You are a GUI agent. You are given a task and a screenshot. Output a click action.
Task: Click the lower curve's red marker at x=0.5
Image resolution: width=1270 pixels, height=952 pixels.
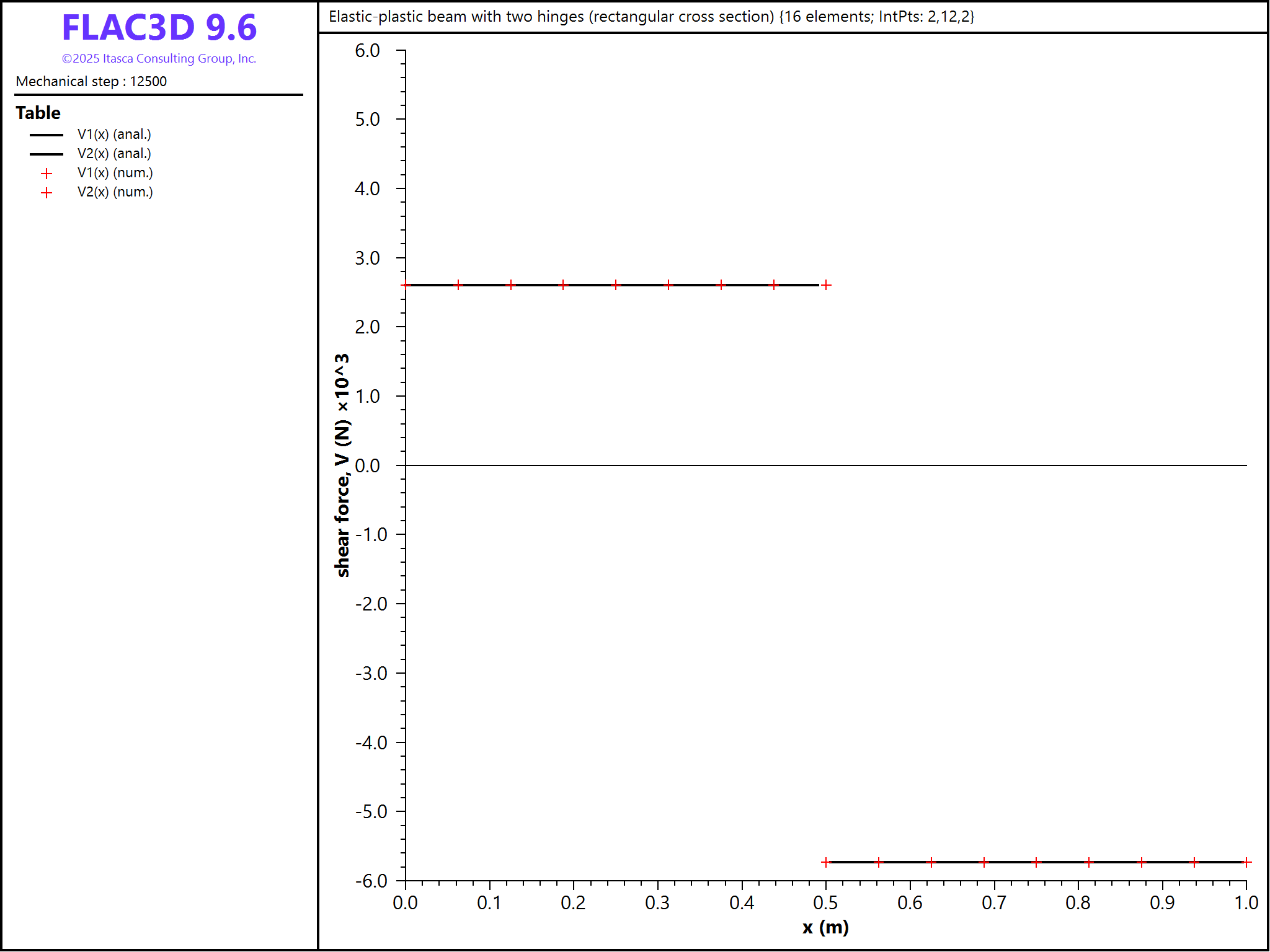[x=826, y=862]
